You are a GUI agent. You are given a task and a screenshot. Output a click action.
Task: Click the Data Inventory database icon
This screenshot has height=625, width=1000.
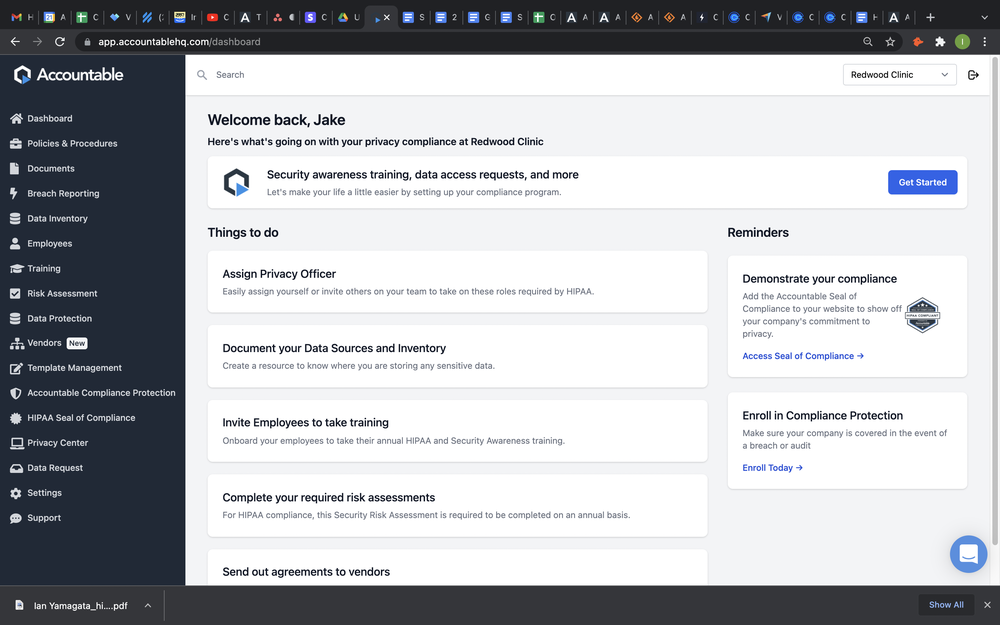15,218
